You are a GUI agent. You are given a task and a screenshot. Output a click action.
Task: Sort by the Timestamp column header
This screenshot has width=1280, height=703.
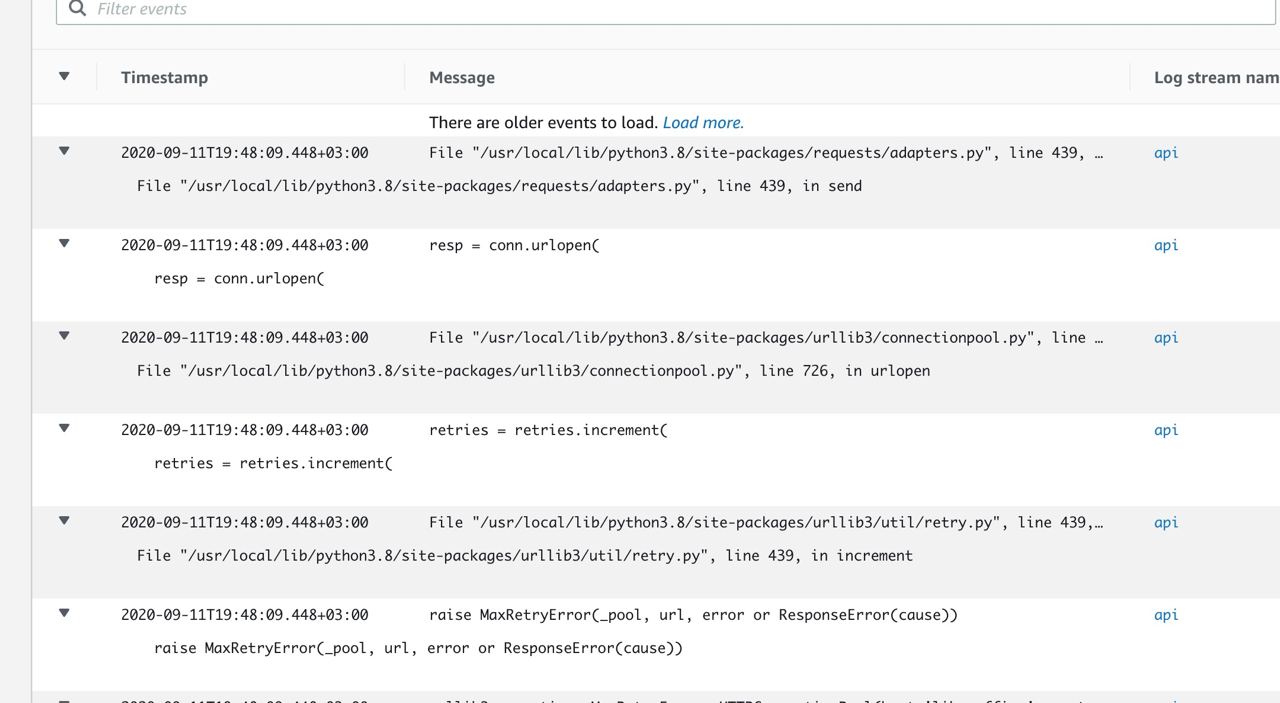click(164, 77)
